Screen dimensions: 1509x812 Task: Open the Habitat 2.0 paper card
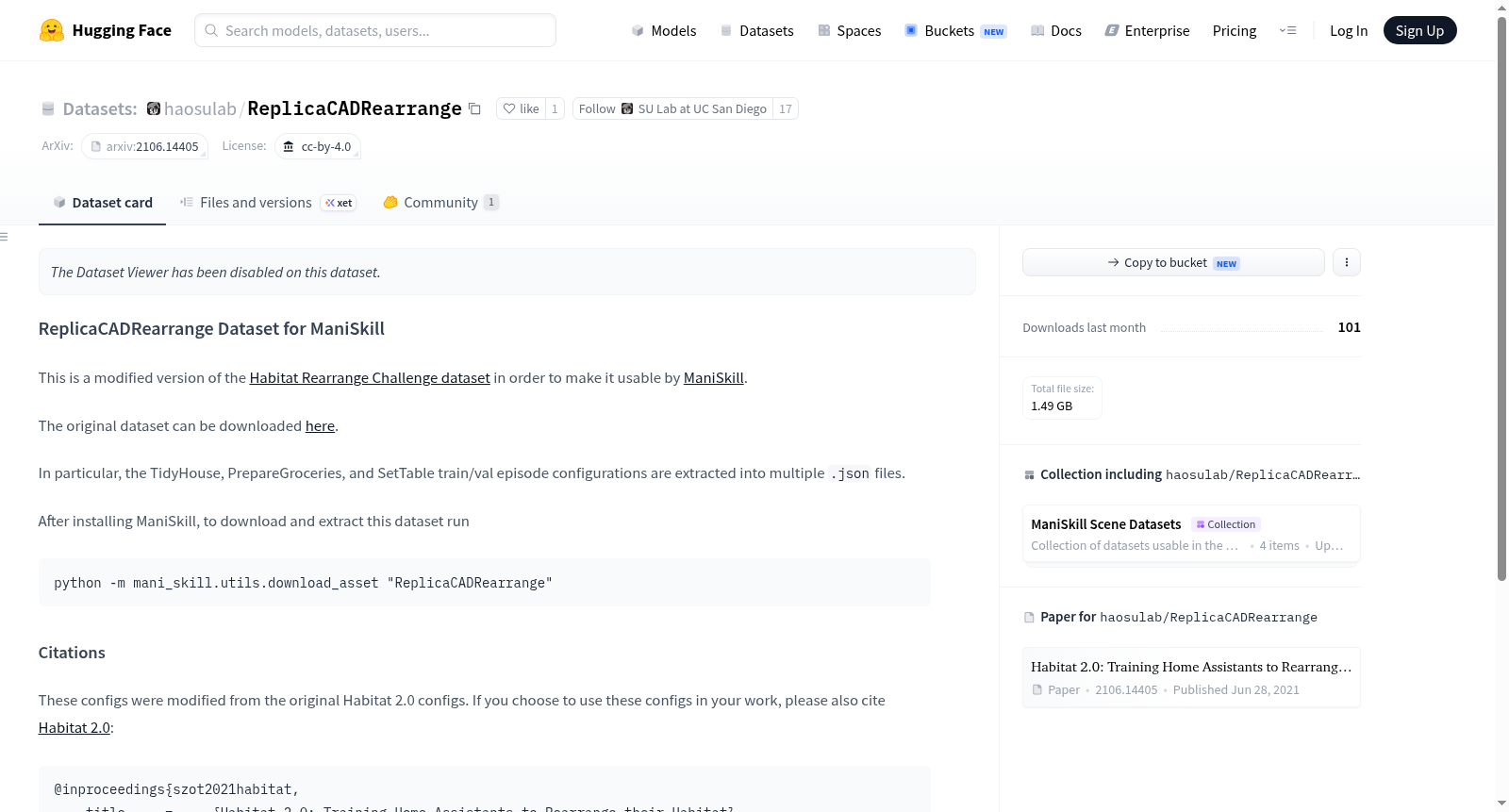coord(1191,677)
